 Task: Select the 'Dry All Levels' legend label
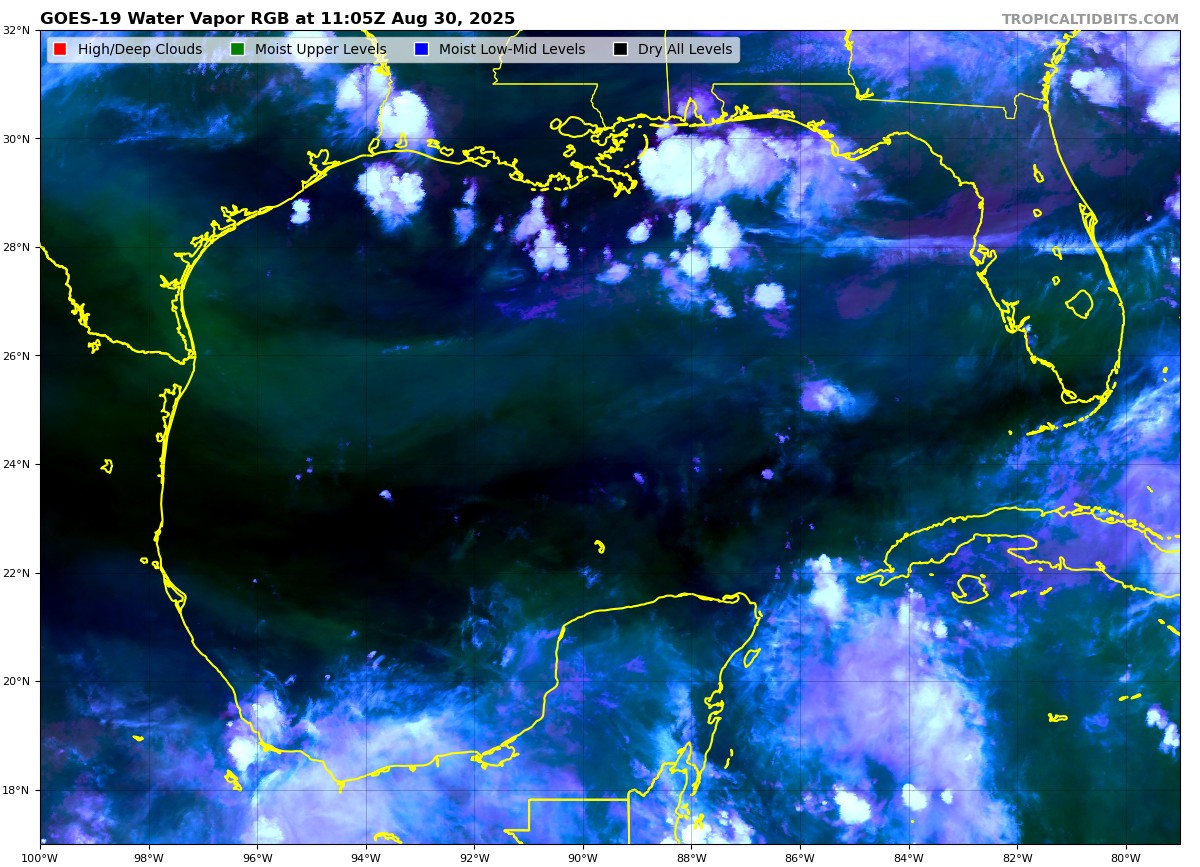click(x=685, y=49)
